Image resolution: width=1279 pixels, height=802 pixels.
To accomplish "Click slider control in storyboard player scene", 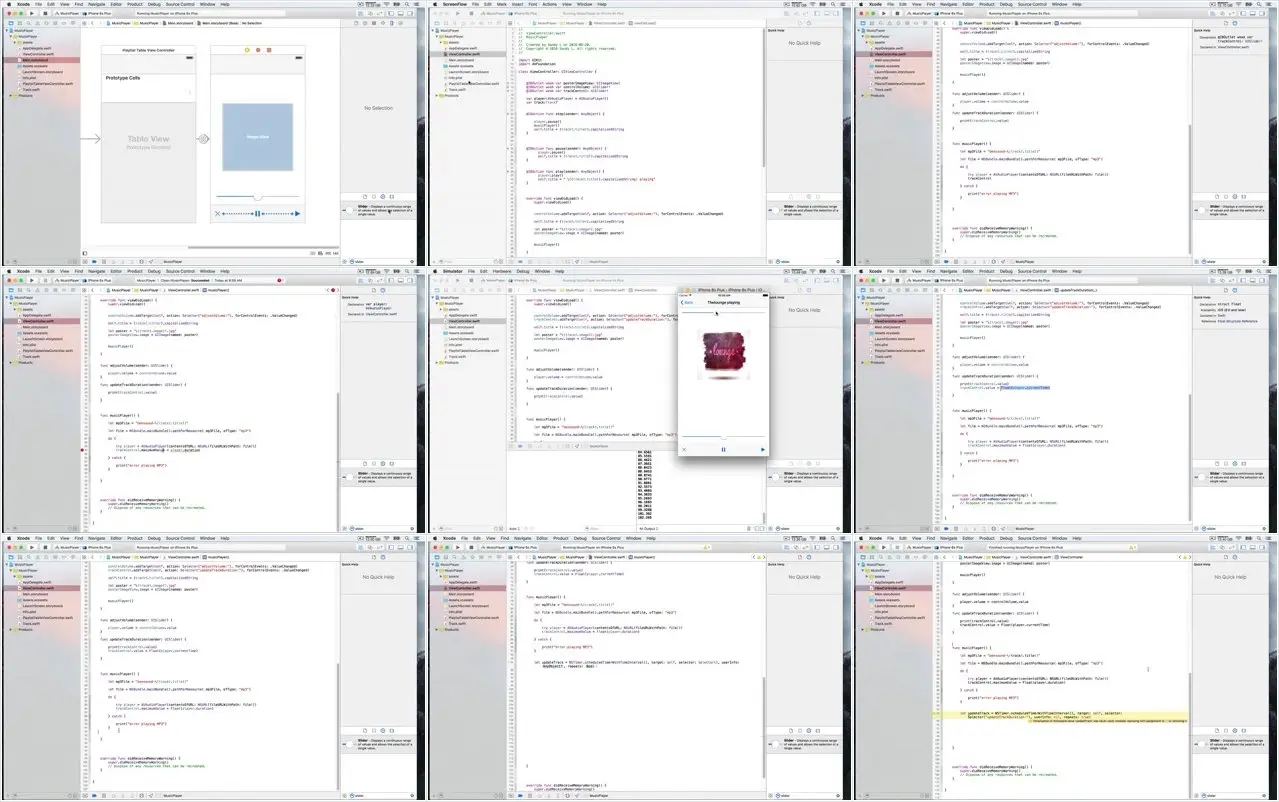I will click(257, 196).
